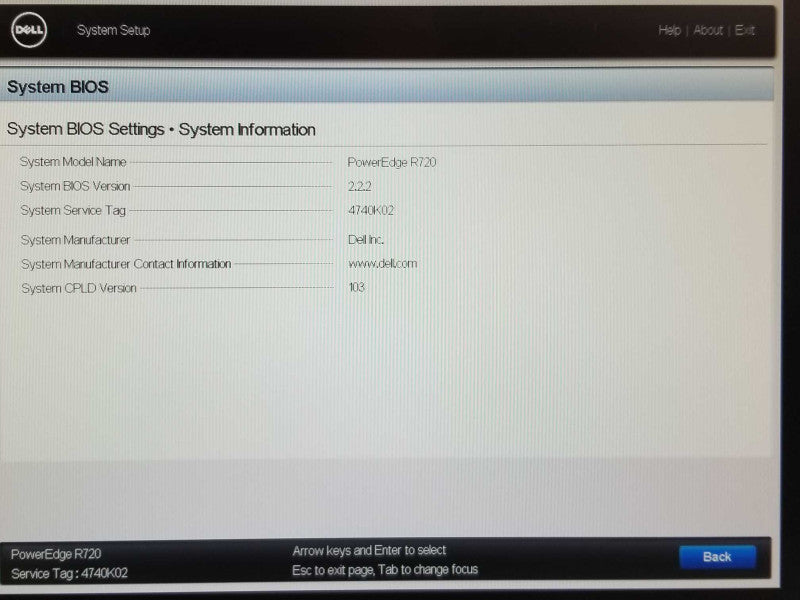Click Service Tag: 4740K02 in footer
The image size is (800, 600).
(x=69, y=573)
